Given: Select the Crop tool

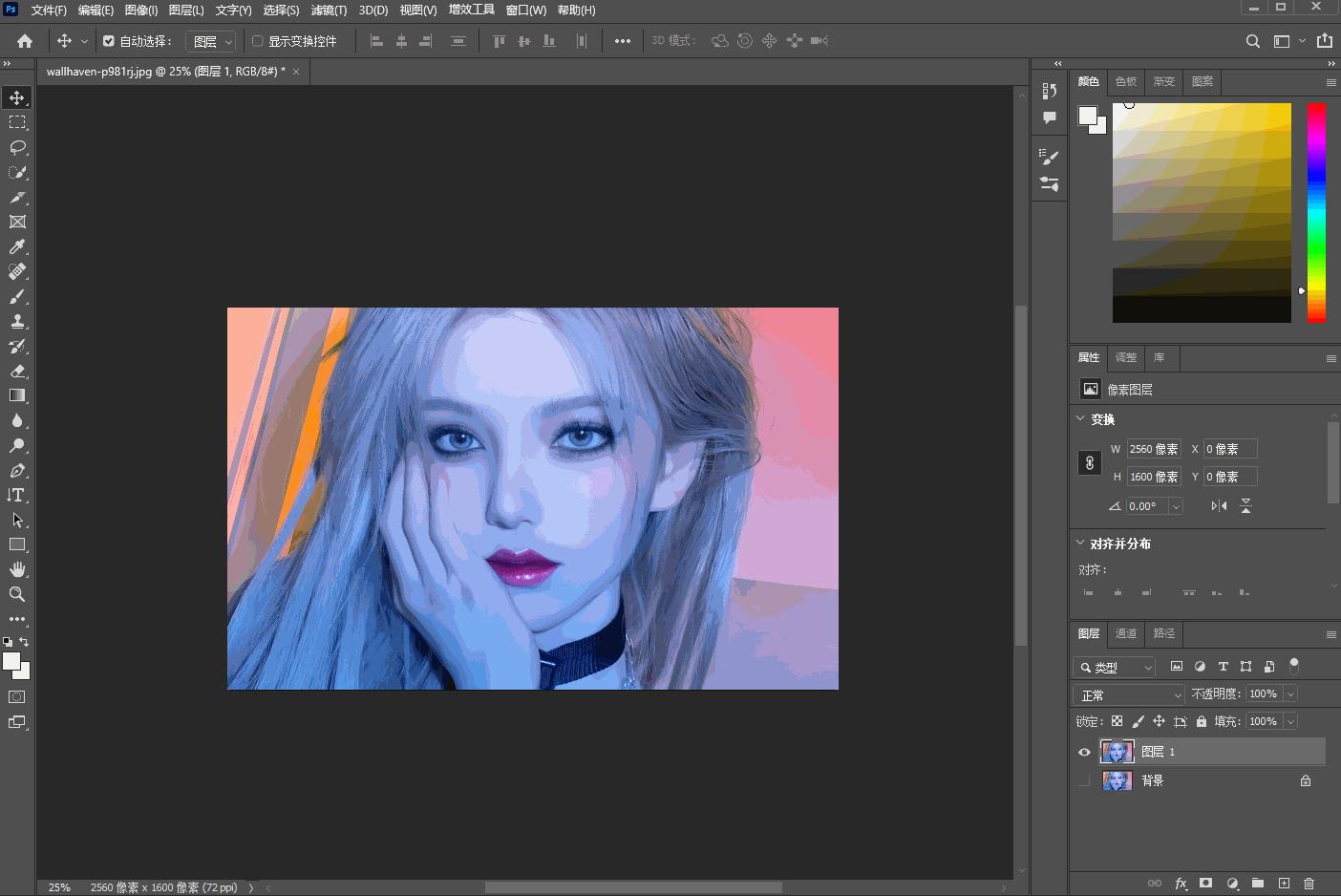Looking at the screenshot, I should tap(17, 197).
